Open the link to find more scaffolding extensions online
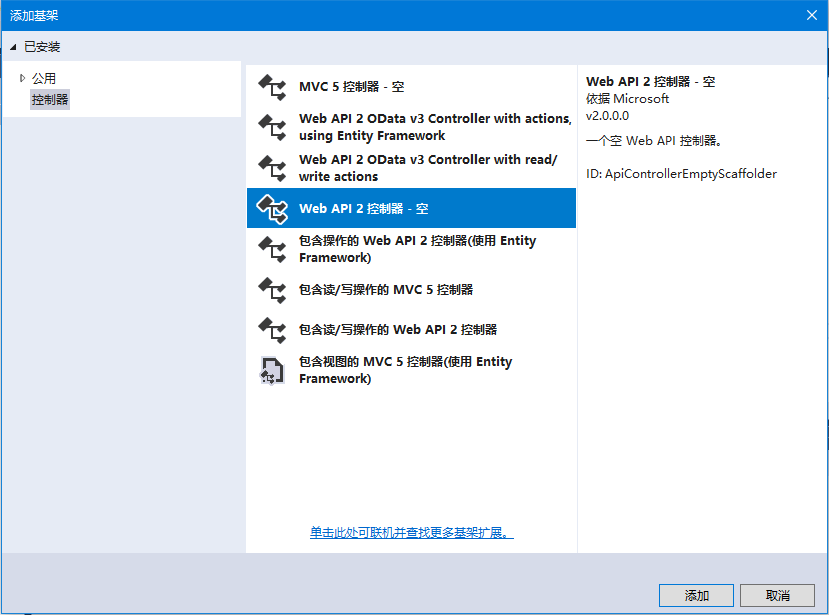The width and height of the screenshot is (829, 615). pos(411,533)
